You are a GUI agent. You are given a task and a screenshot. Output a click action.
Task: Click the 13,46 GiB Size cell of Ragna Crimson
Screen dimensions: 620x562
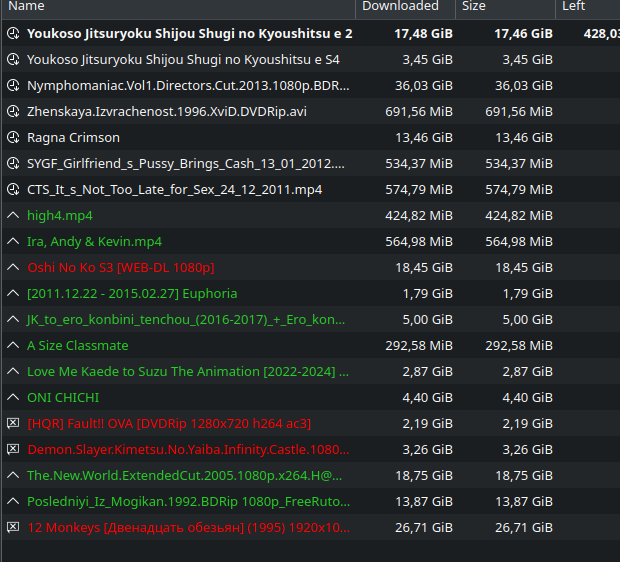tap(524, 138)
